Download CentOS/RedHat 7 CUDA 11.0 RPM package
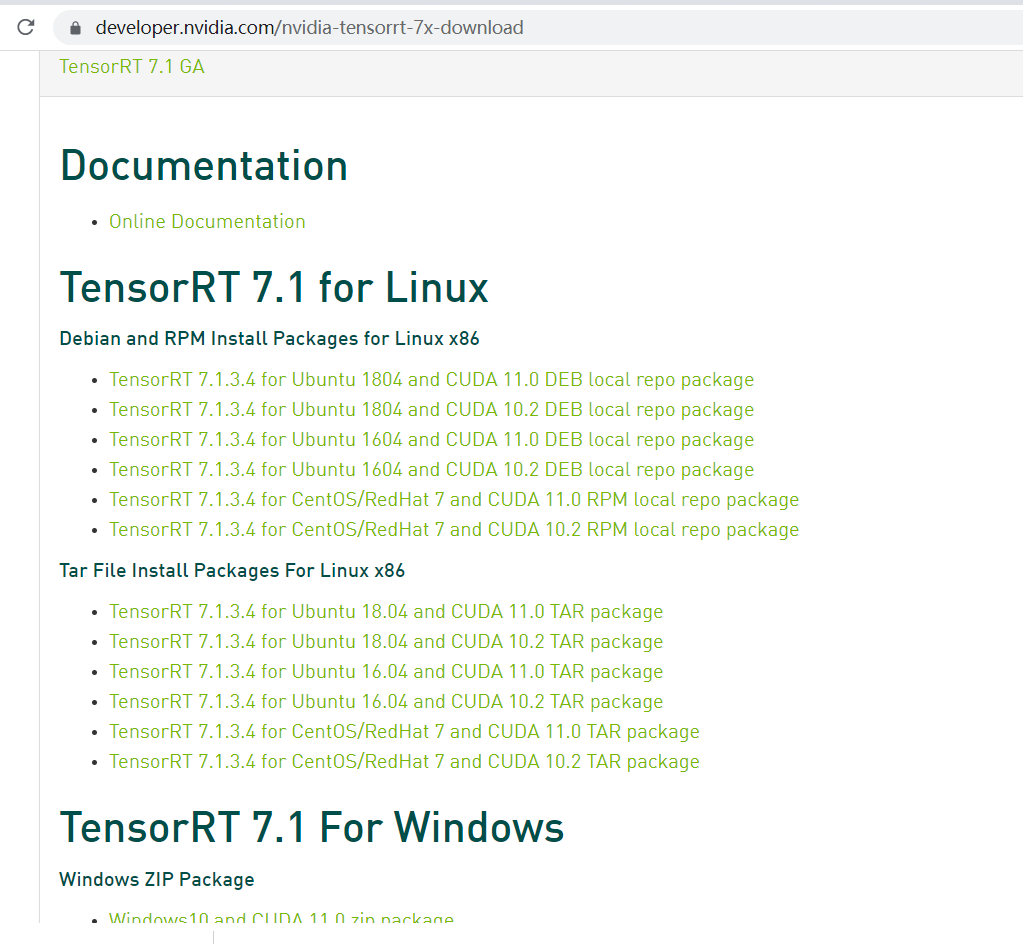Screen dimensions: 1023x944 454,500
